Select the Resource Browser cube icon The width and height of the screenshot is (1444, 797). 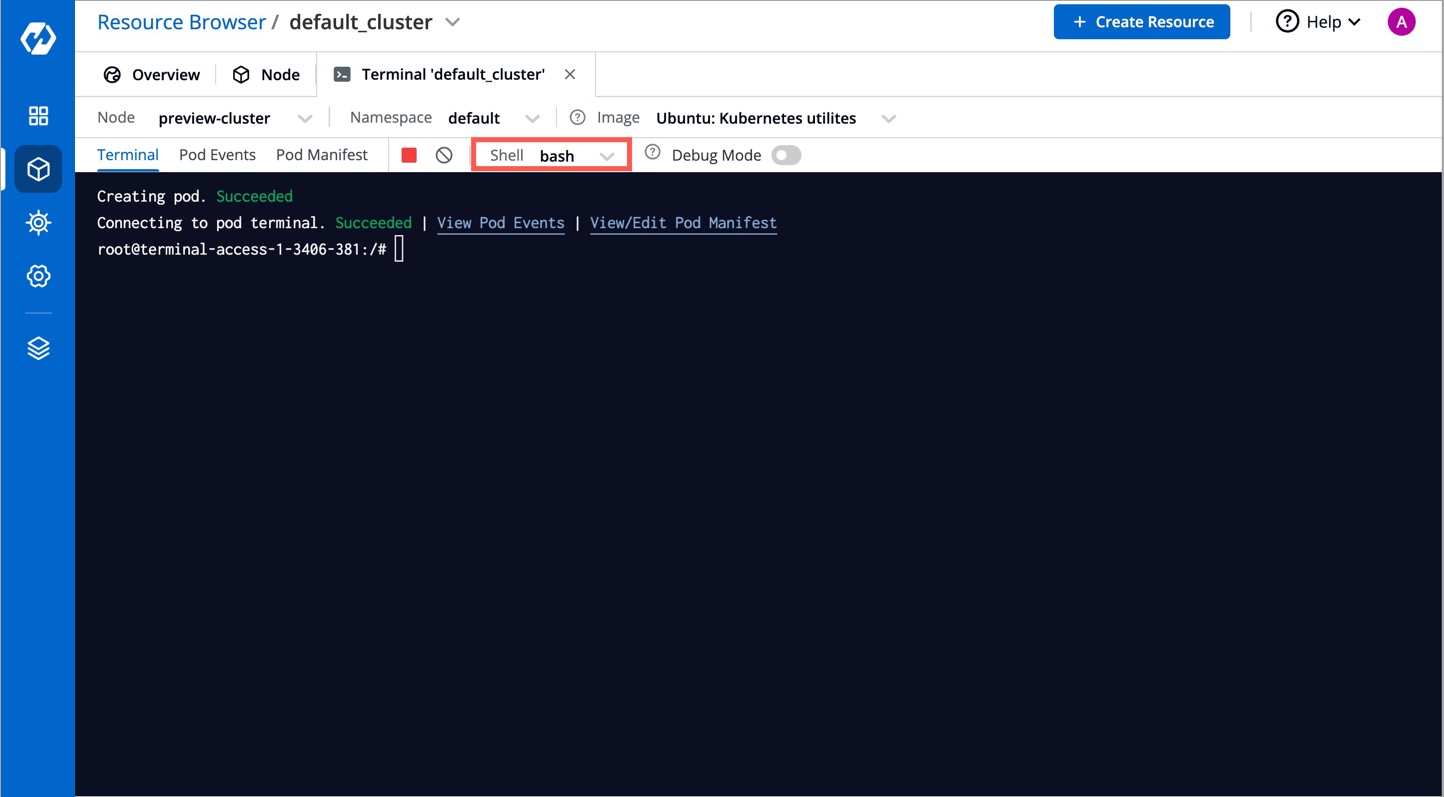click(x=37, y=168)
